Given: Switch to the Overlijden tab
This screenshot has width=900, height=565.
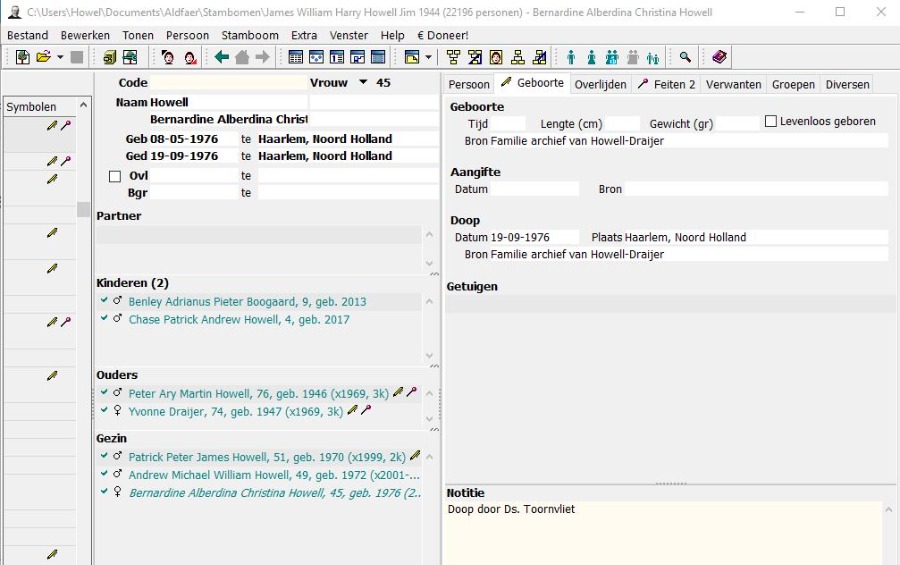Looking at the screenshot, I should tap(600, 85).
